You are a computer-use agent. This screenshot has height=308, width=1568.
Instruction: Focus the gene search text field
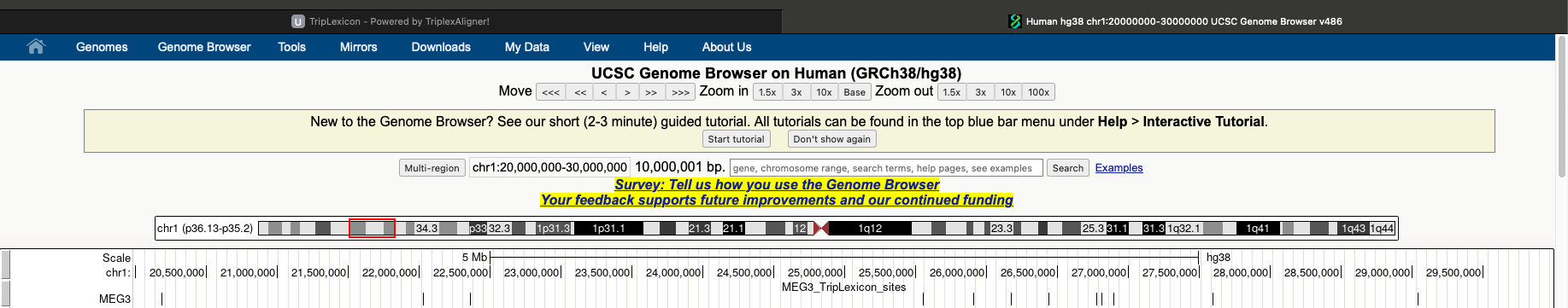tap(886, 168)
